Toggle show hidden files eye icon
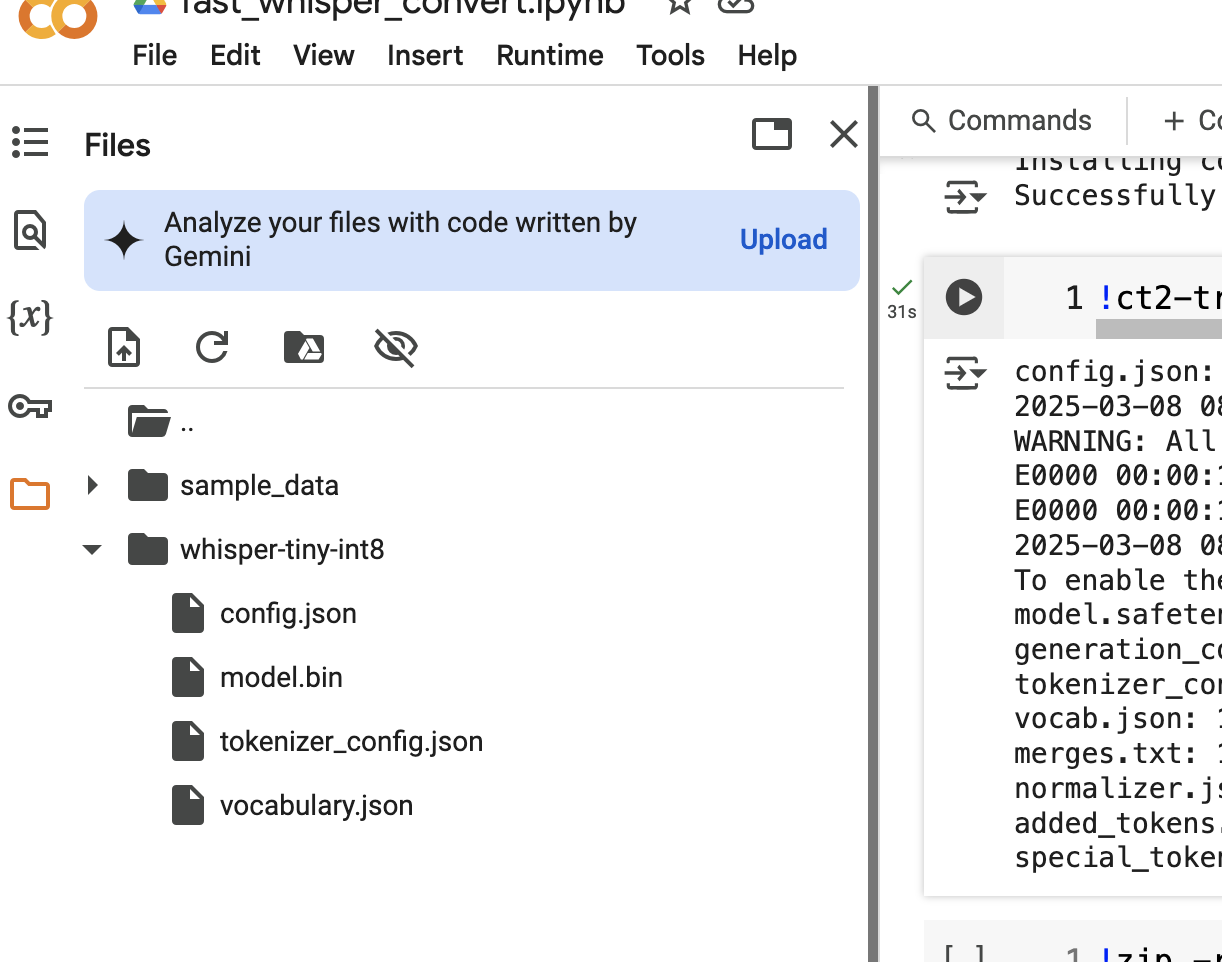 pos(395,347)
